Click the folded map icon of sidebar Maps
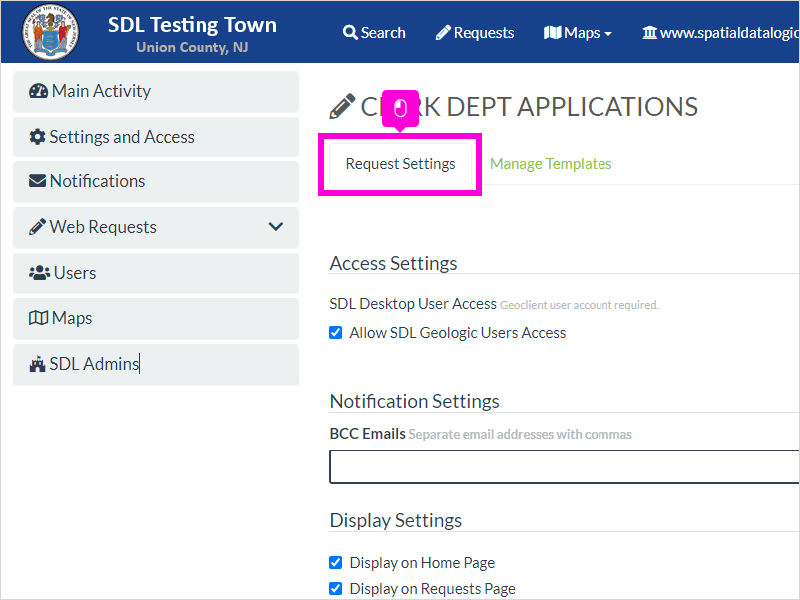The width and height of the screenshot is (800, 600). point(38,318)
